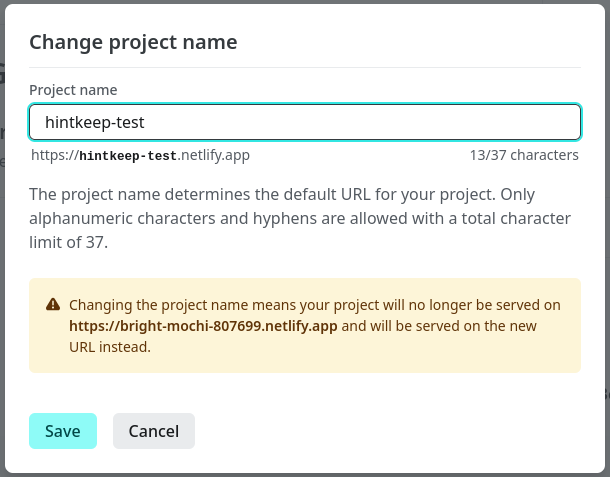Click the warning triangle icon

pos(53,304)
